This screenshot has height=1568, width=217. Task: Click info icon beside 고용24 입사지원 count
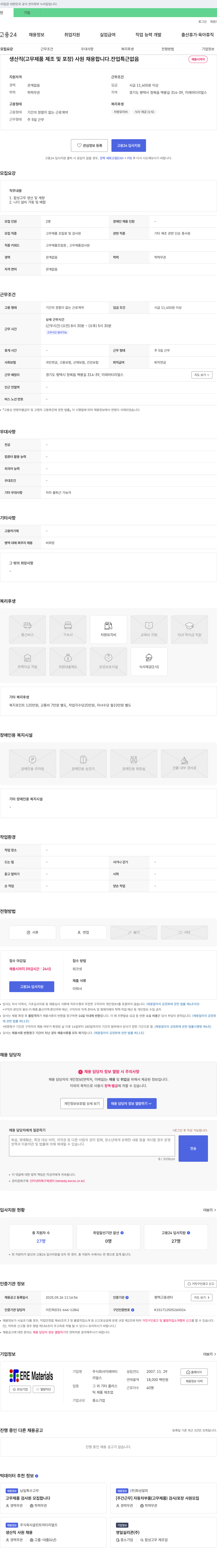(x=188, y=1233)
